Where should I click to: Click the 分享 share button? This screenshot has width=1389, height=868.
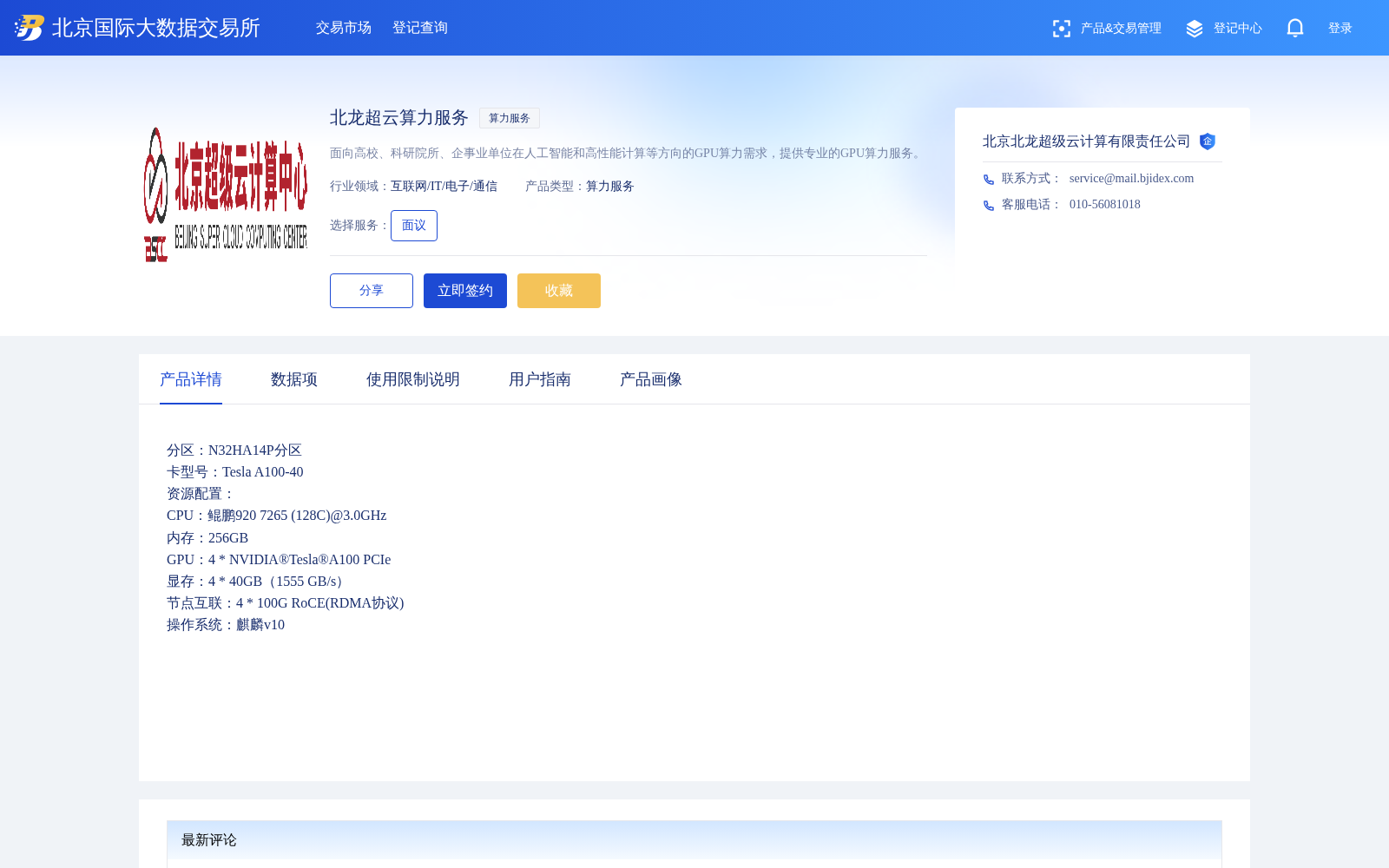pyautogui.click(x=372, y=291)
